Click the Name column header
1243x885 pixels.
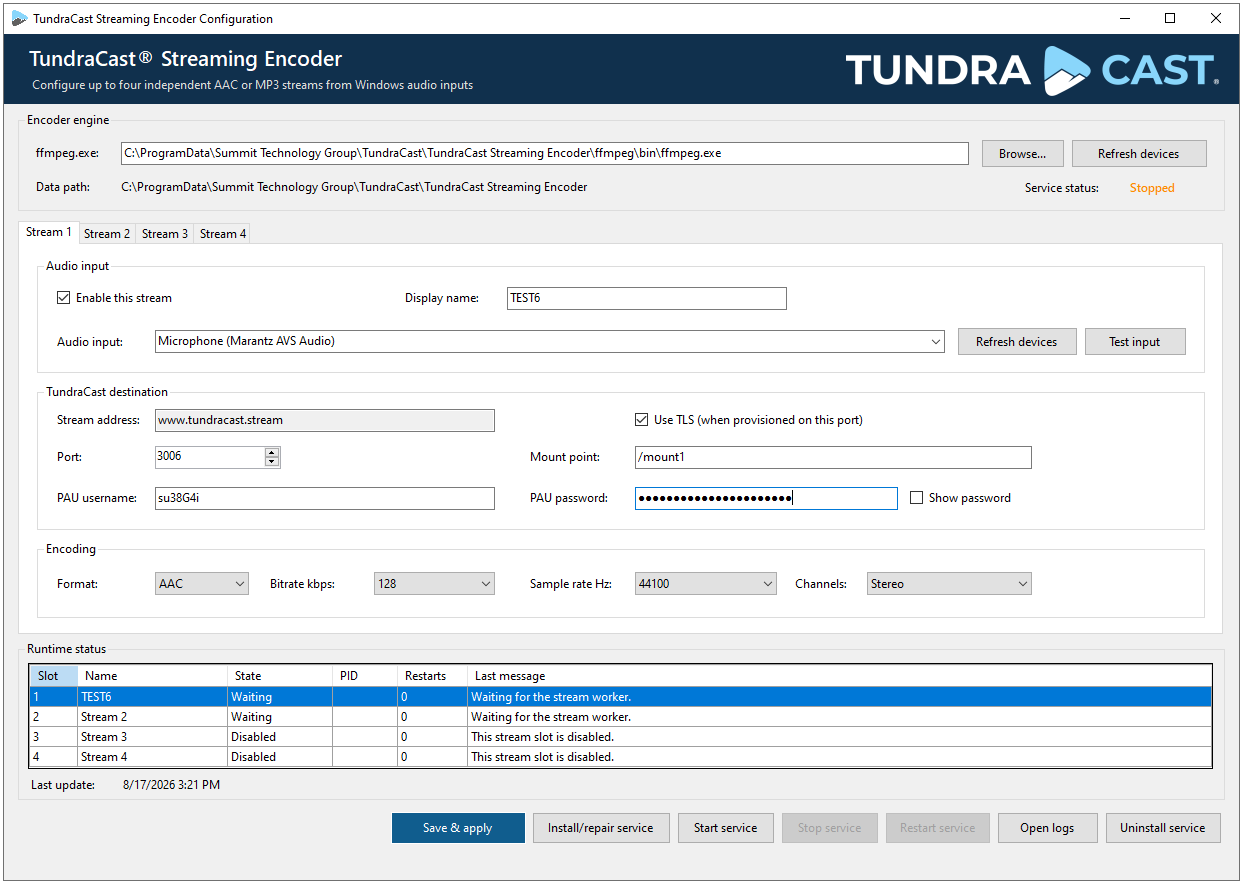tap(153, 676)
